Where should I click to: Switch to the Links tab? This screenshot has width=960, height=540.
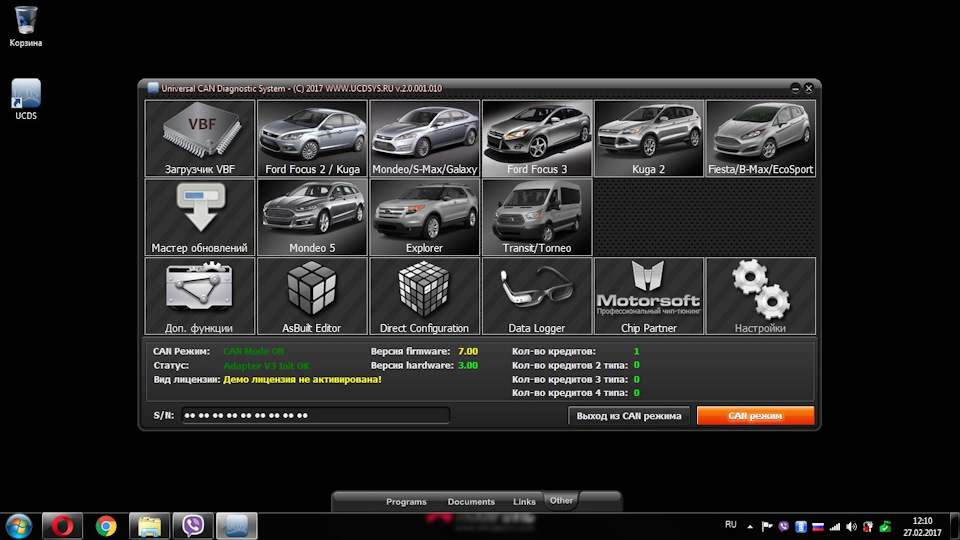pos(524,501)
